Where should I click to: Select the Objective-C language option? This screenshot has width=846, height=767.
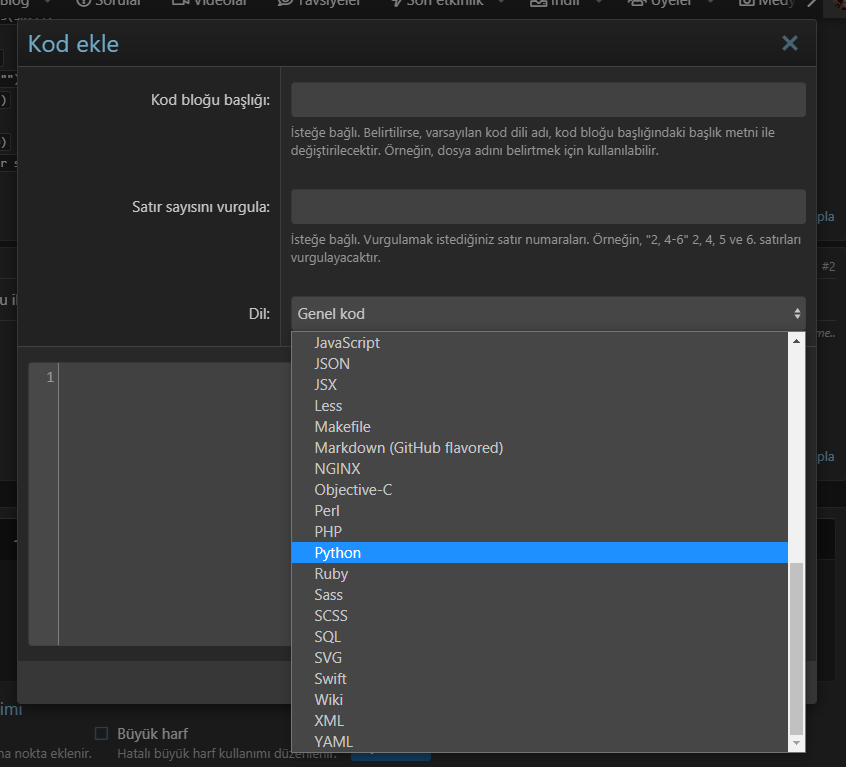353,490
